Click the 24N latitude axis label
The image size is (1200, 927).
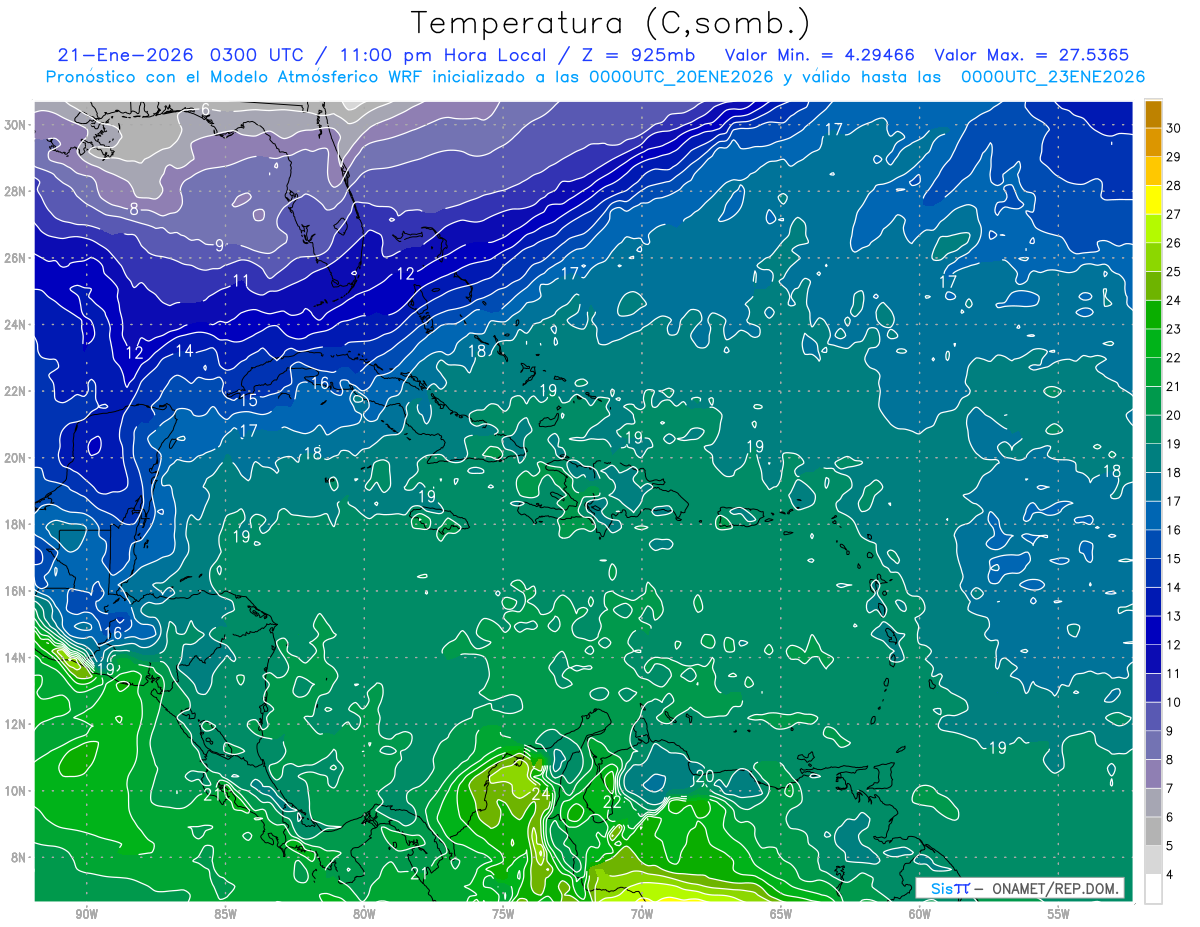pos(16,325)
